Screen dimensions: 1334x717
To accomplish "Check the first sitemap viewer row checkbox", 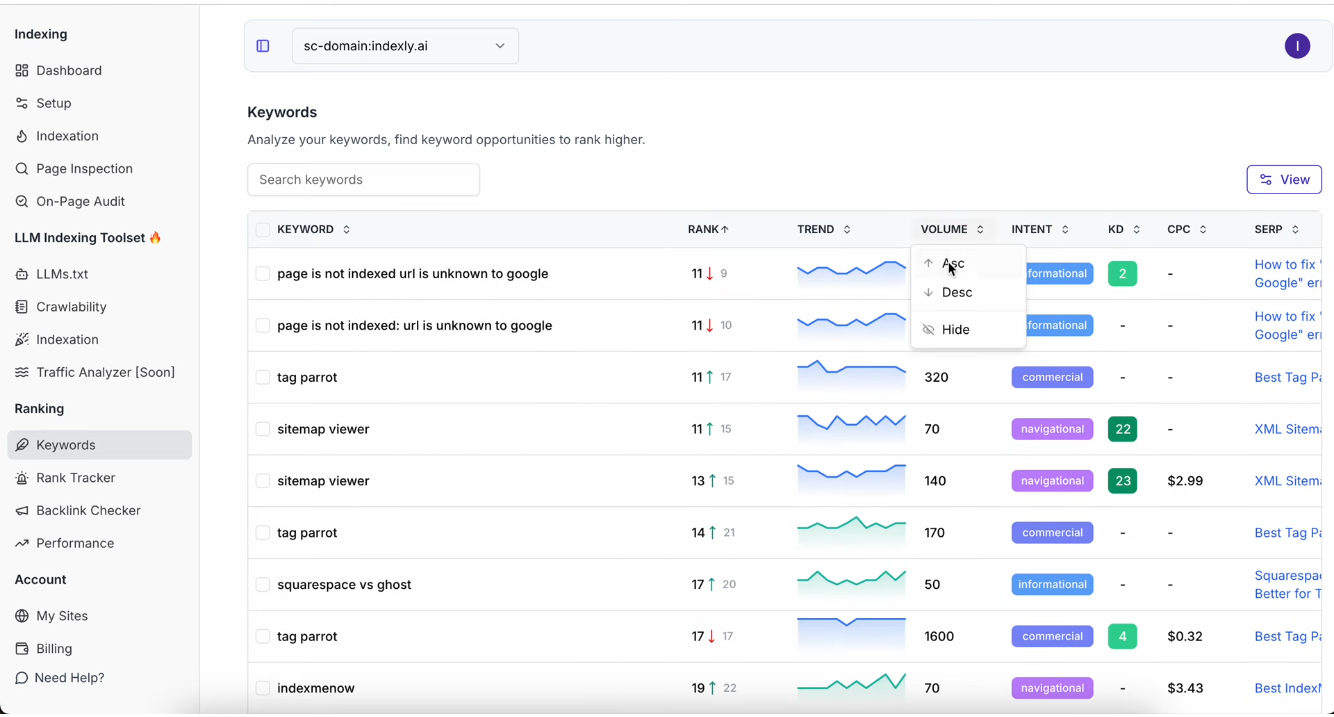I will coord(262,428).
